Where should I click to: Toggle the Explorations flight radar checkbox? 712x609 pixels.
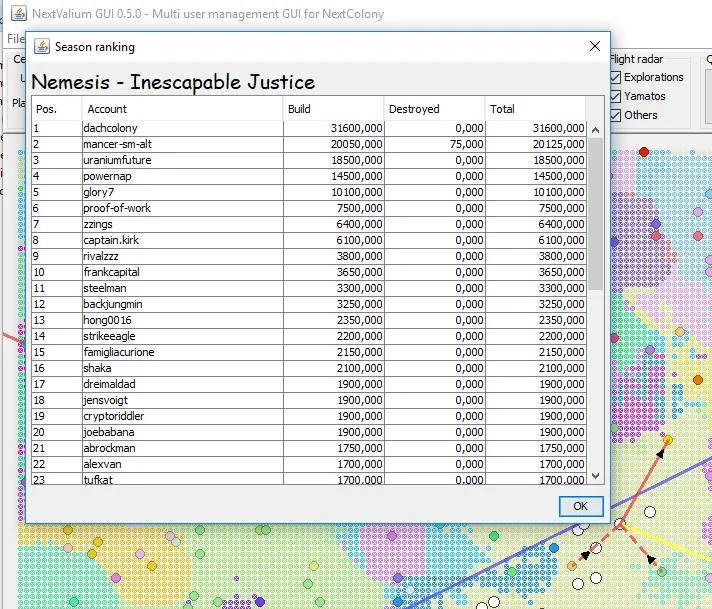[x=615, y=77]
